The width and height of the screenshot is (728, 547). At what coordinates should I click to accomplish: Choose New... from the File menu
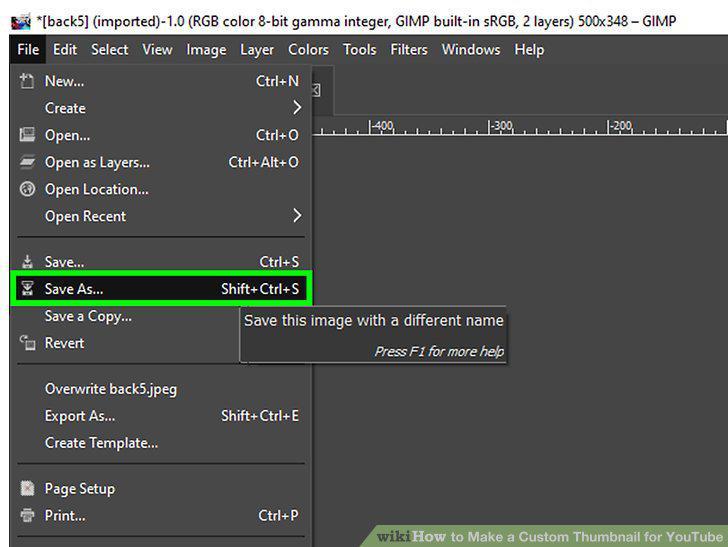pos(161,81)
